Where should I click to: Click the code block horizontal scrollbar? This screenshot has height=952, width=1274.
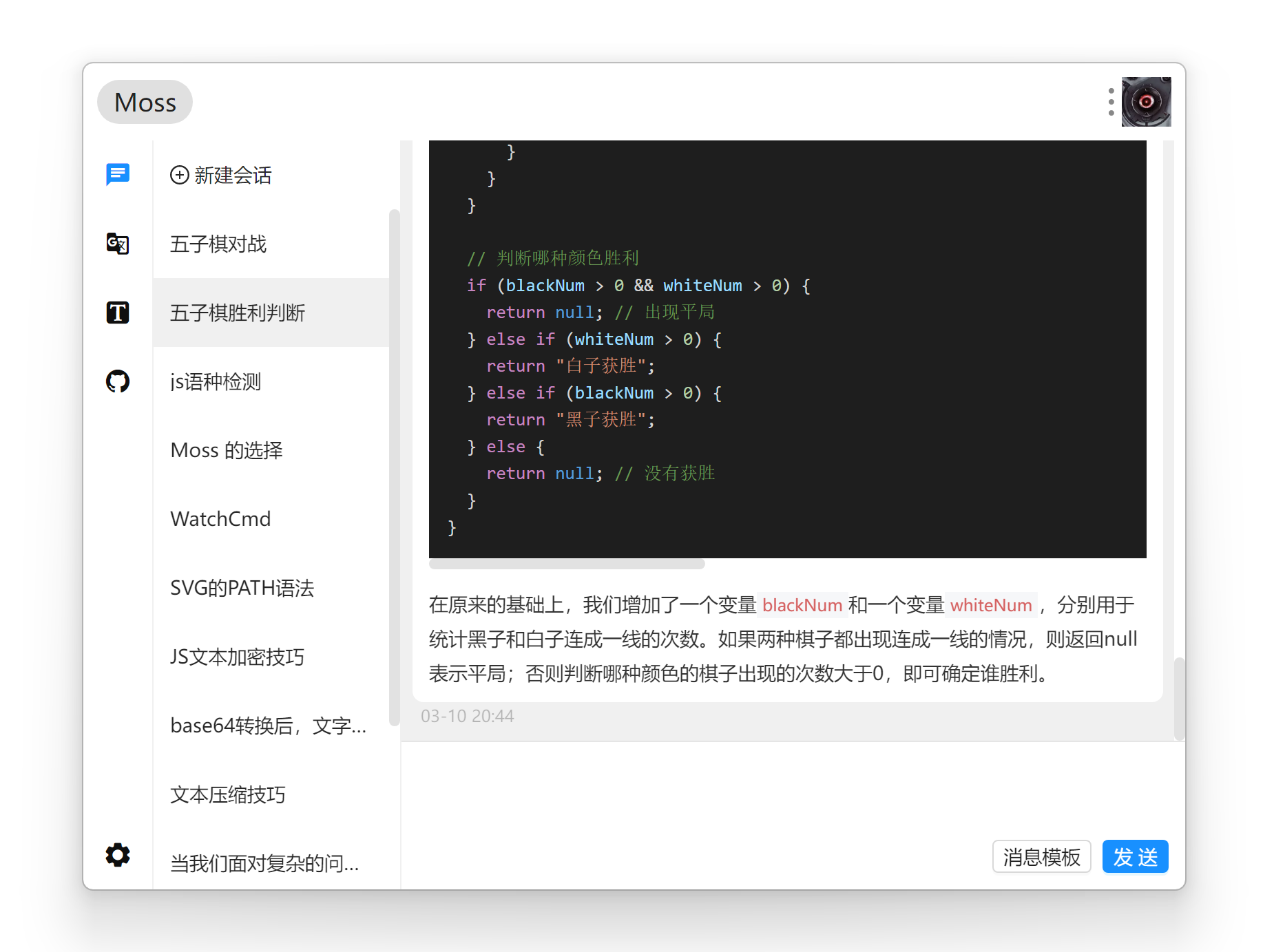tap(567, 564)
